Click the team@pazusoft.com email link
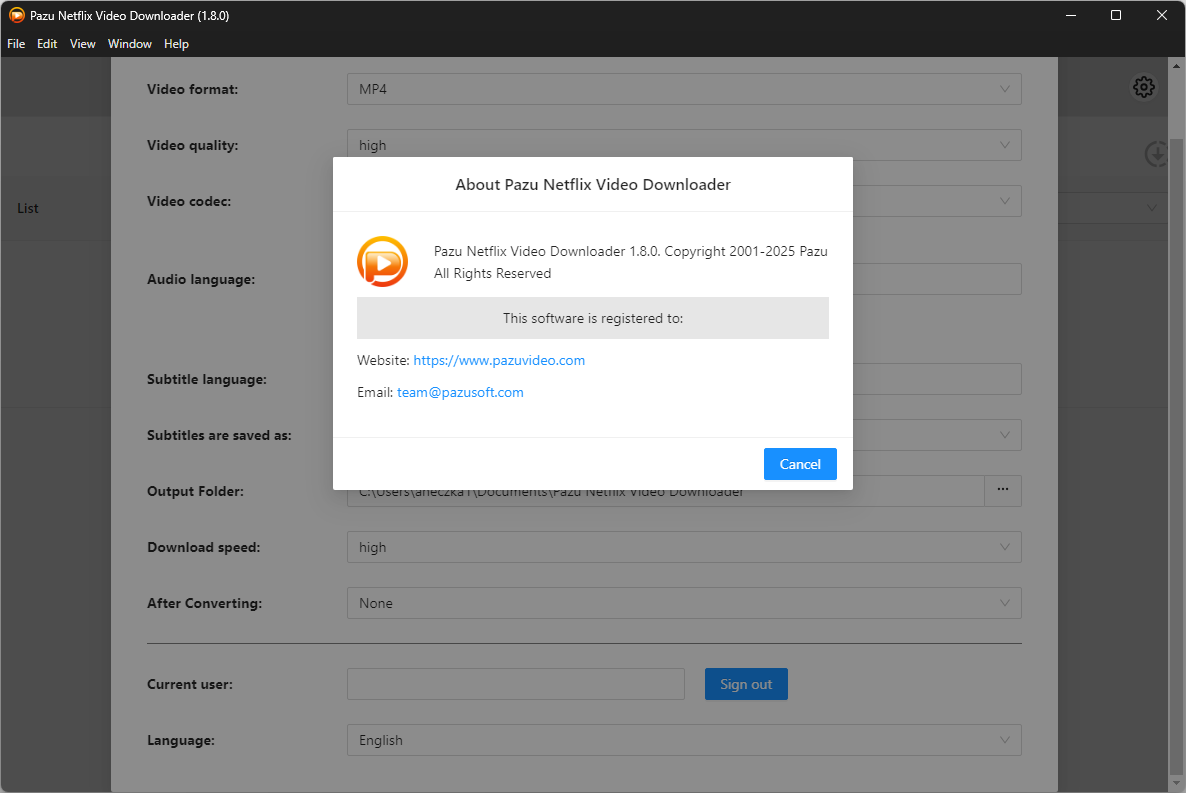This screenshot has height=793, width=1186. 460,392
